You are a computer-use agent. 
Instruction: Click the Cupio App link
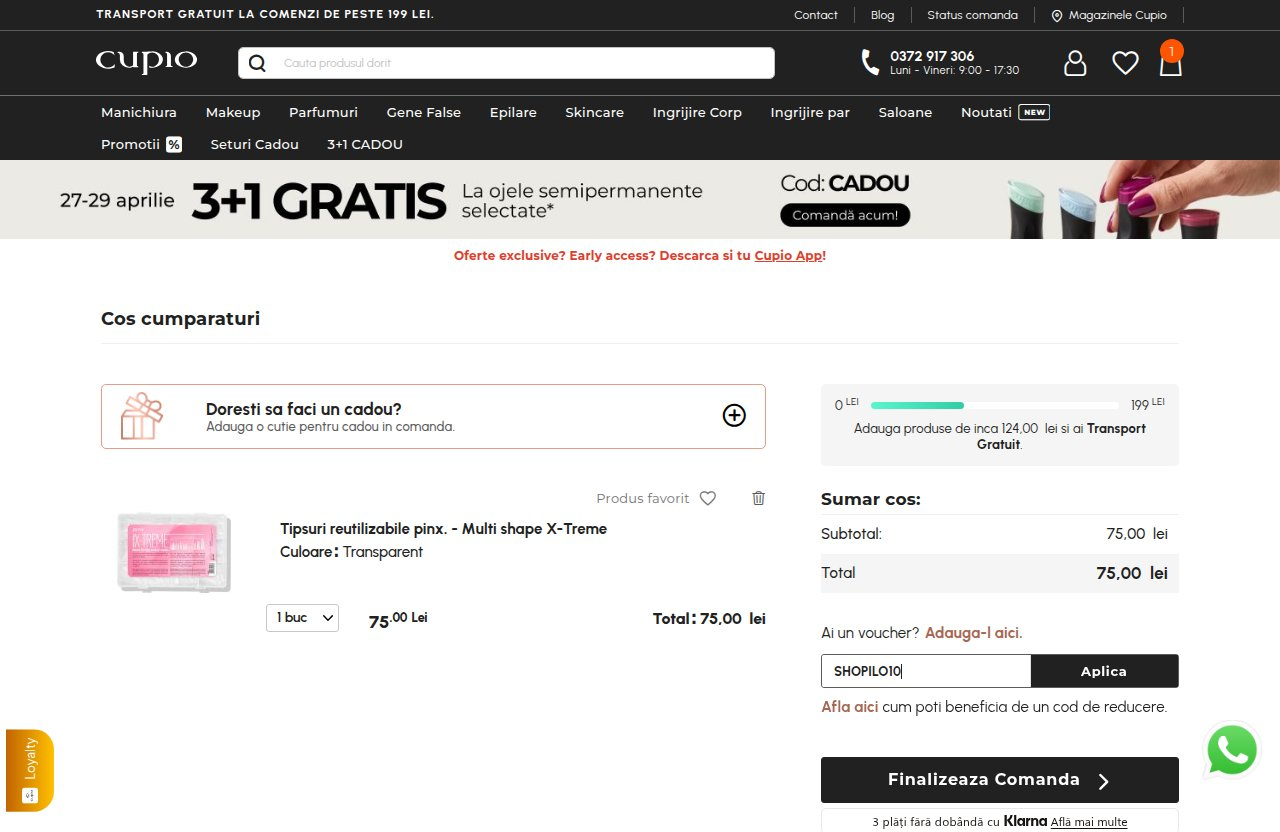(788, 256)
